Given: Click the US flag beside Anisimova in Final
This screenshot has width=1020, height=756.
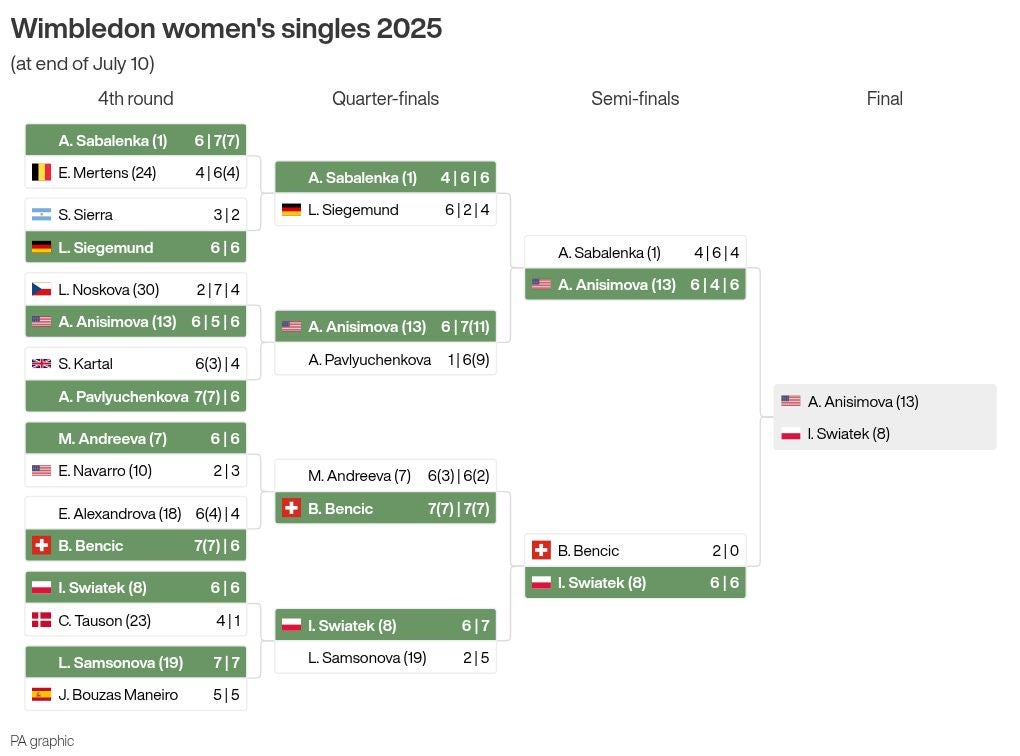Looking at the screenshot, I should 790,401.
